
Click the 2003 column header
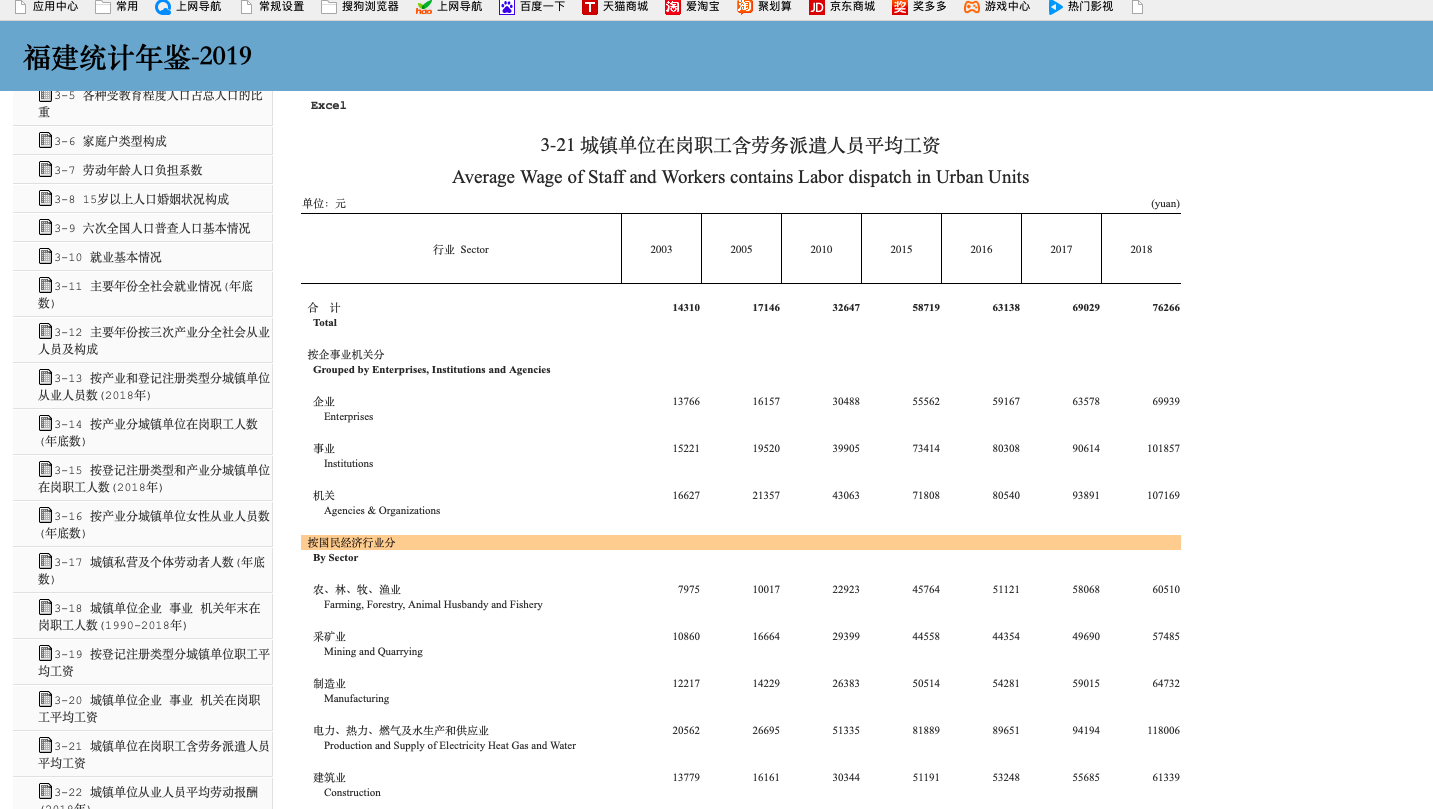[661, 249]
